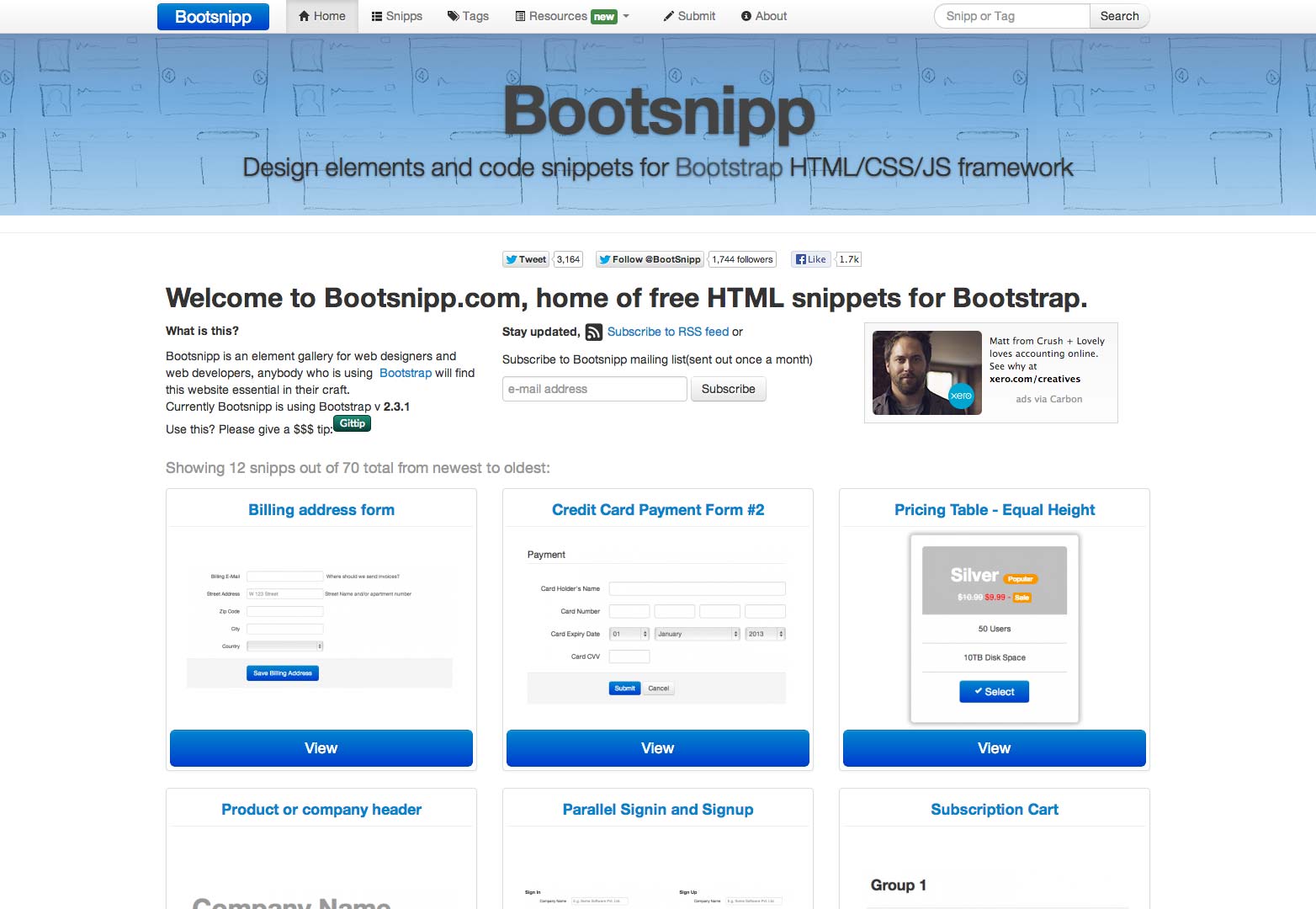Click Group 1 heading in cart preview
The image size is (1316, 909).
pos(899,885)
